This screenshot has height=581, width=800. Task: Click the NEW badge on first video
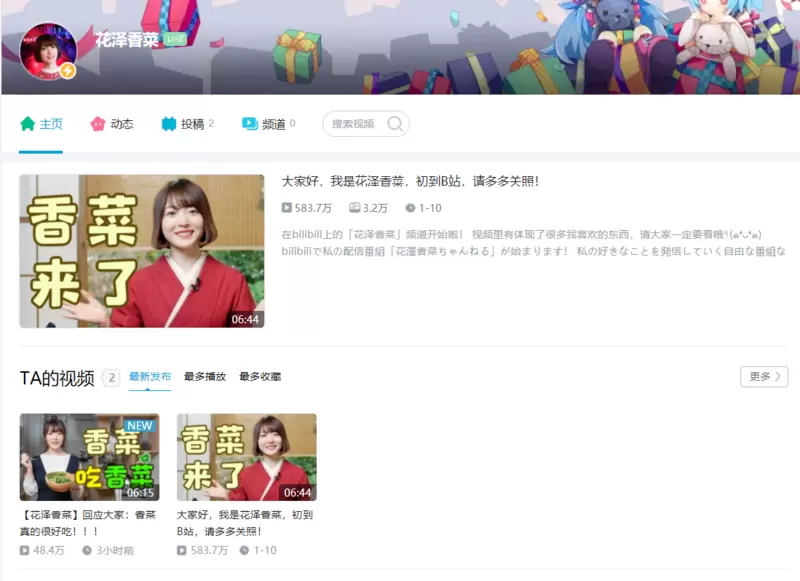click(x=140, y=425)
